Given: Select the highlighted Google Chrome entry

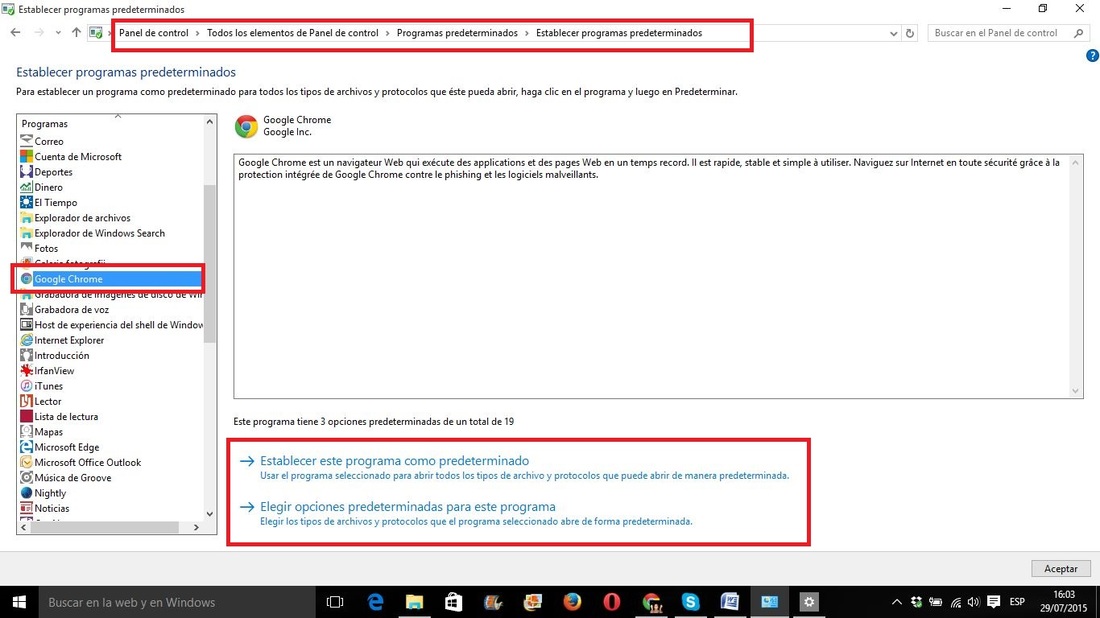Looking at the screenshot, I should click(111, 279).
